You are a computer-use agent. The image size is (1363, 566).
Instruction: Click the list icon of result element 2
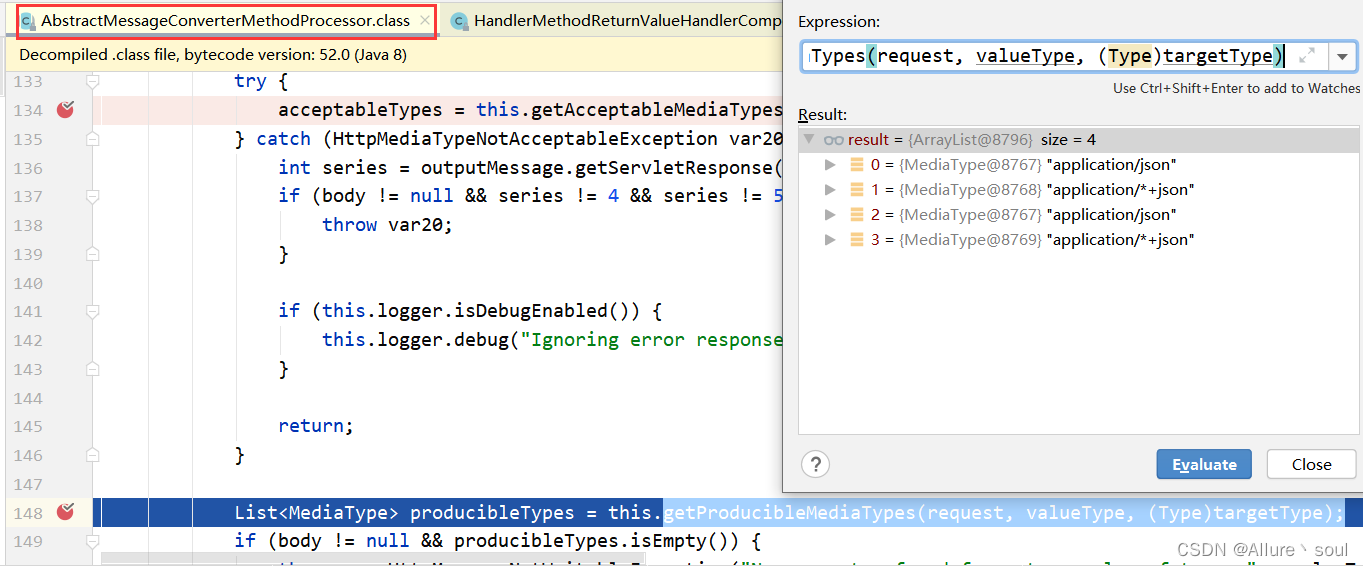(x=857, y=215)
